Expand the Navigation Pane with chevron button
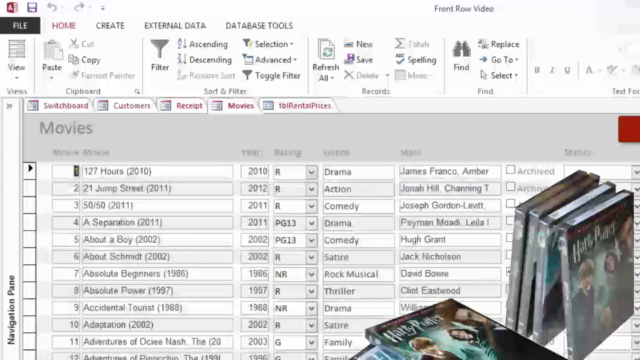Image resolution: width=640 pixels, height=360 pixels. pos(9,106)
